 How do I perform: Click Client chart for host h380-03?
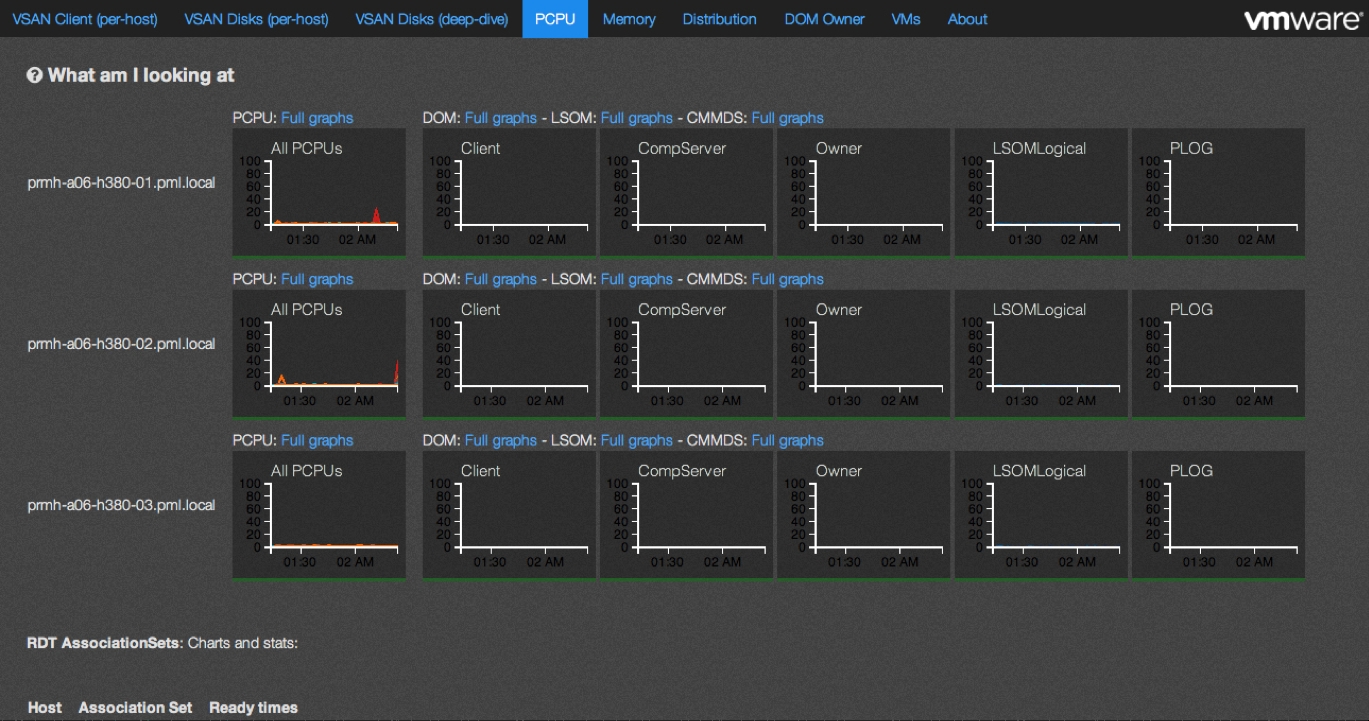509,514
